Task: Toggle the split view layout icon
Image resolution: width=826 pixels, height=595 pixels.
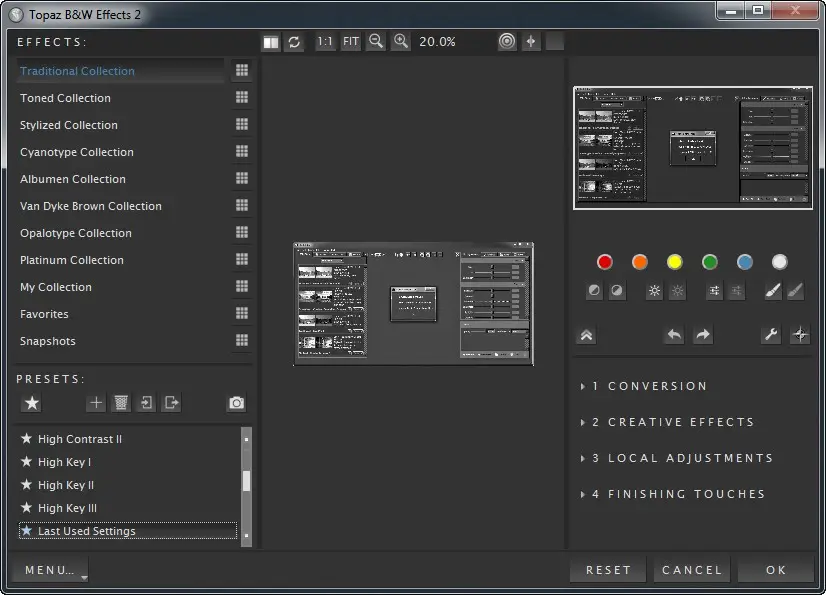Action: point(270,42)
